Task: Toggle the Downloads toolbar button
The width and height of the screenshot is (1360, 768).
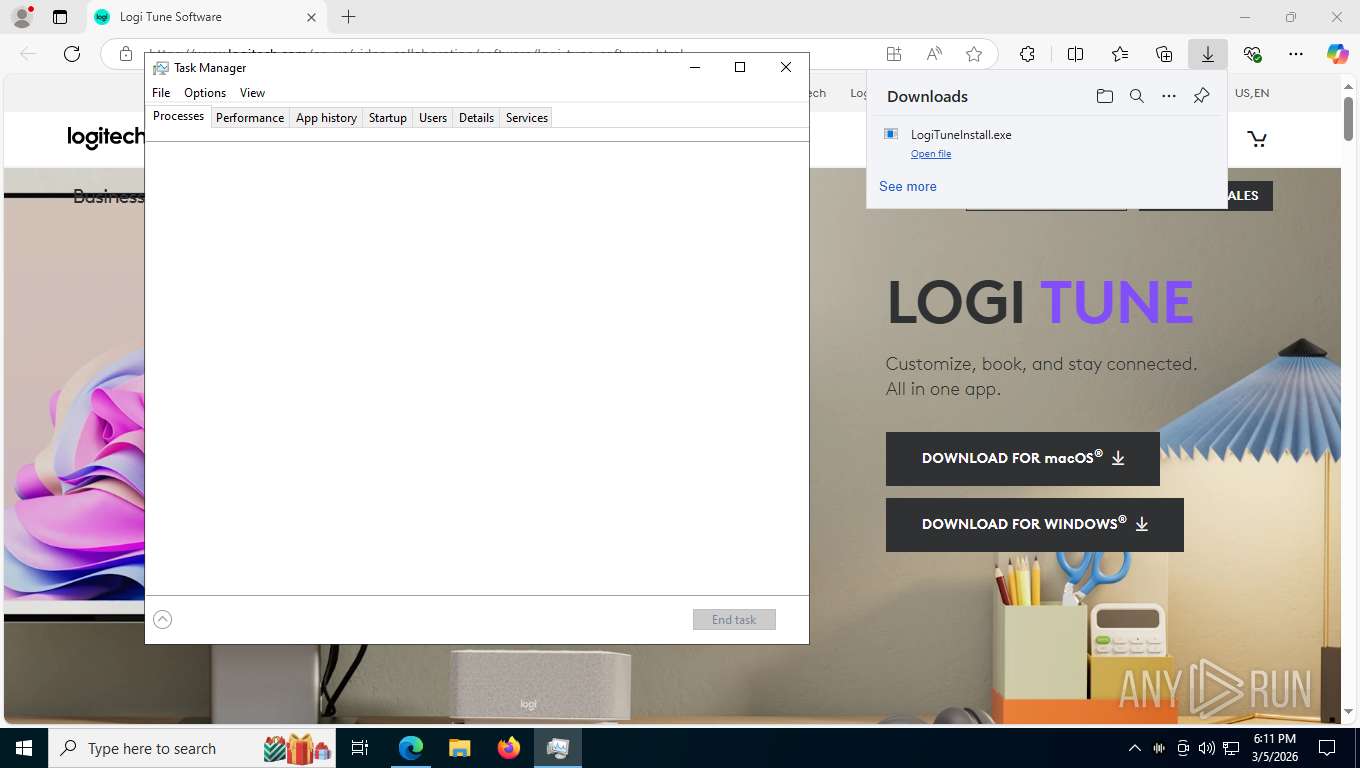Action: click(x=1208, y=54)
